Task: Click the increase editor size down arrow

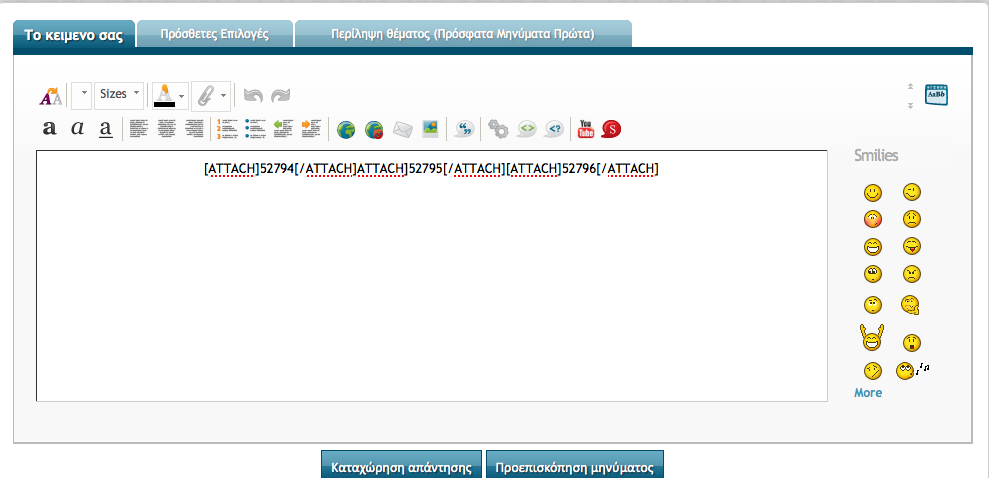Action: [x=910, y=105]
